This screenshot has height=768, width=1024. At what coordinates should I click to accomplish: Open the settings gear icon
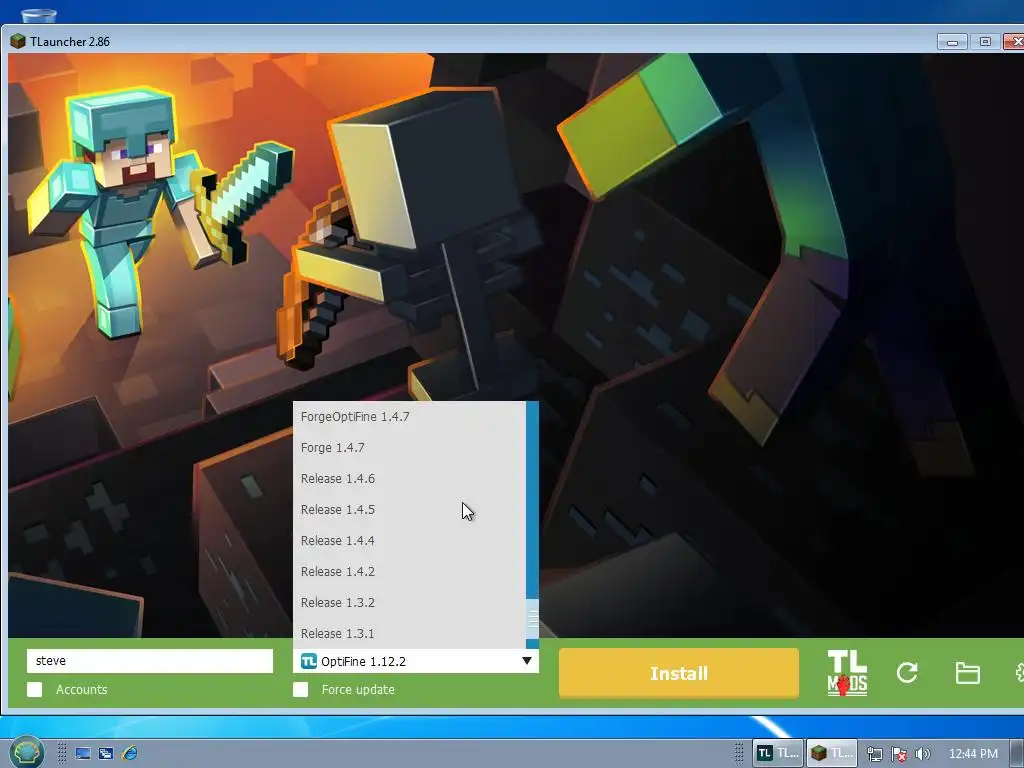[1019, 673]
